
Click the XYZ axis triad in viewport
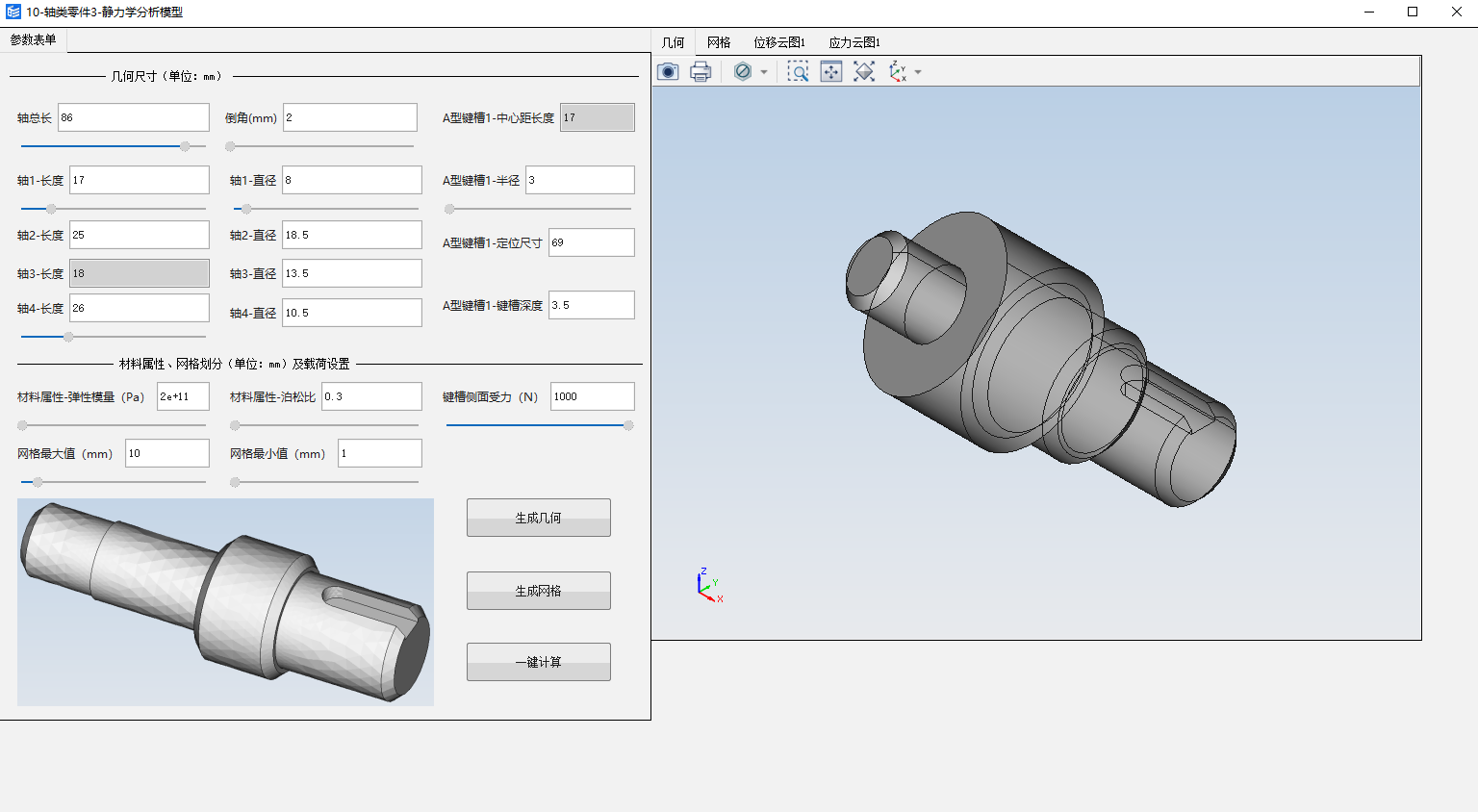point(710,586)
